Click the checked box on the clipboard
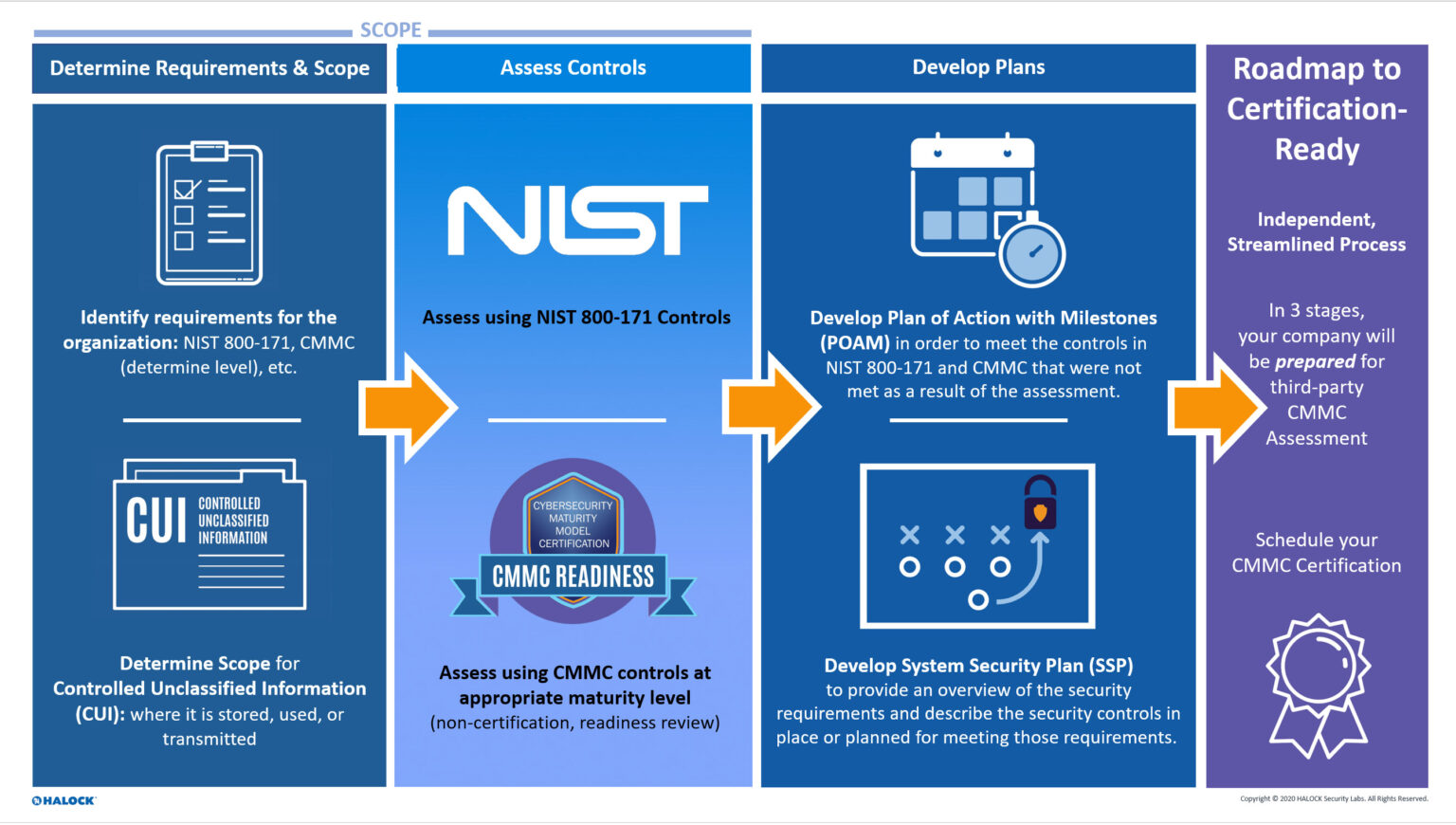Image resolution: width=1456 pixels, height=825 pixels. 185,189
